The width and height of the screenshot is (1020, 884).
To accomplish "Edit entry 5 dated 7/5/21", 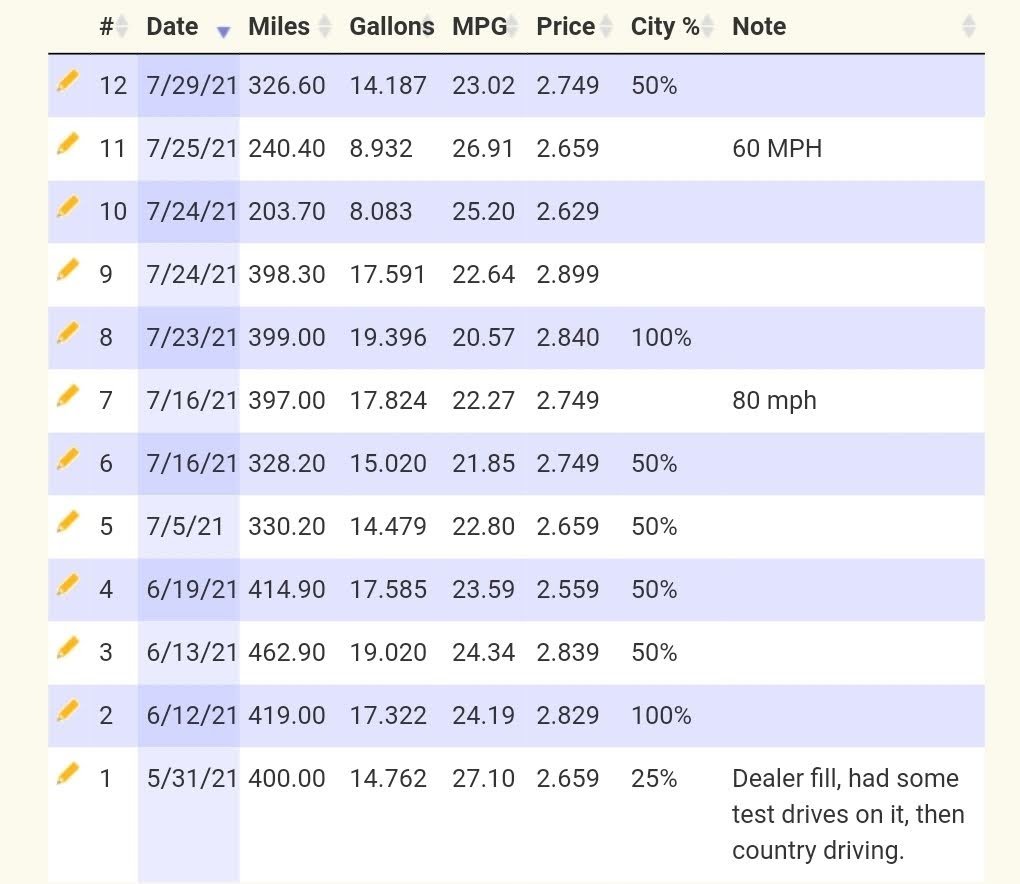I will [x=68, y=522].
